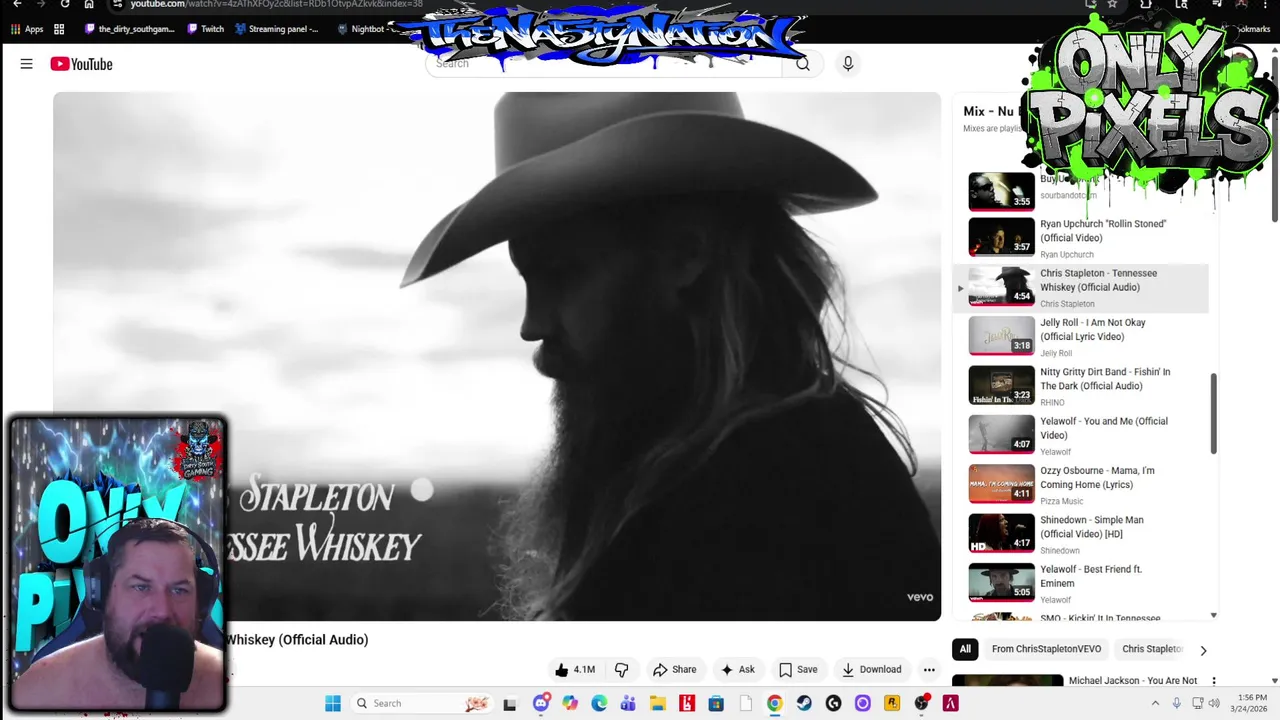Collapse playlist with the down arrow
Viewport: 1280px width, 720px height.
(x=1214, y=616)
